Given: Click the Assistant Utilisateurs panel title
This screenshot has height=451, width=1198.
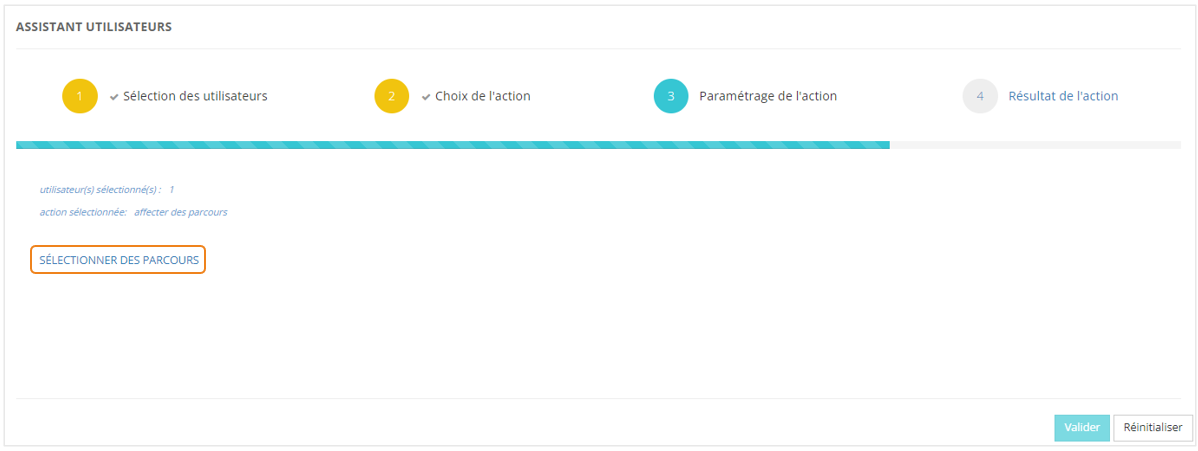Looking at the screenshot, I should point(94,27).
